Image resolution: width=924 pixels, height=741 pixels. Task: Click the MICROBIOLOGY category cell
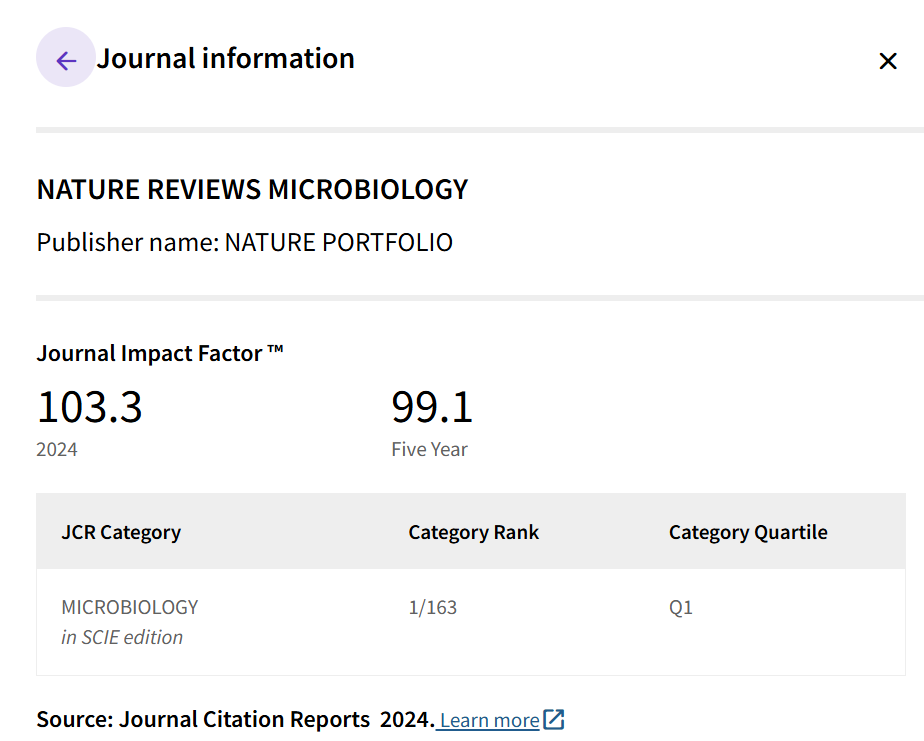coord(130,607)
